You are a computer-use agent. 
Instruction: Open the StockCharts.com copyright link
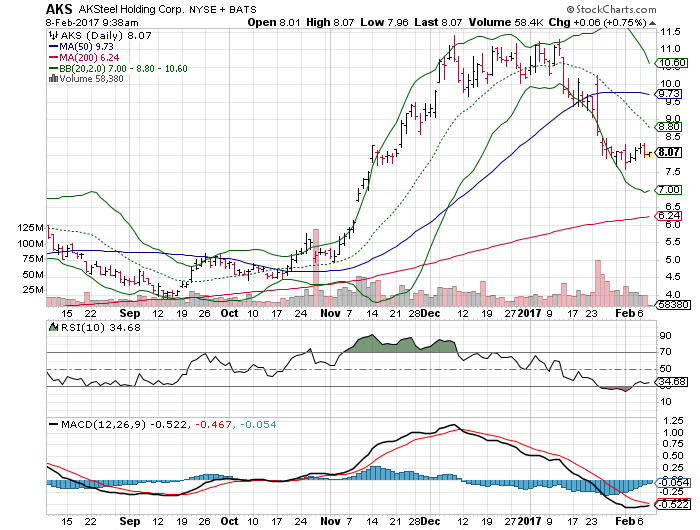(x=612, y=9)
